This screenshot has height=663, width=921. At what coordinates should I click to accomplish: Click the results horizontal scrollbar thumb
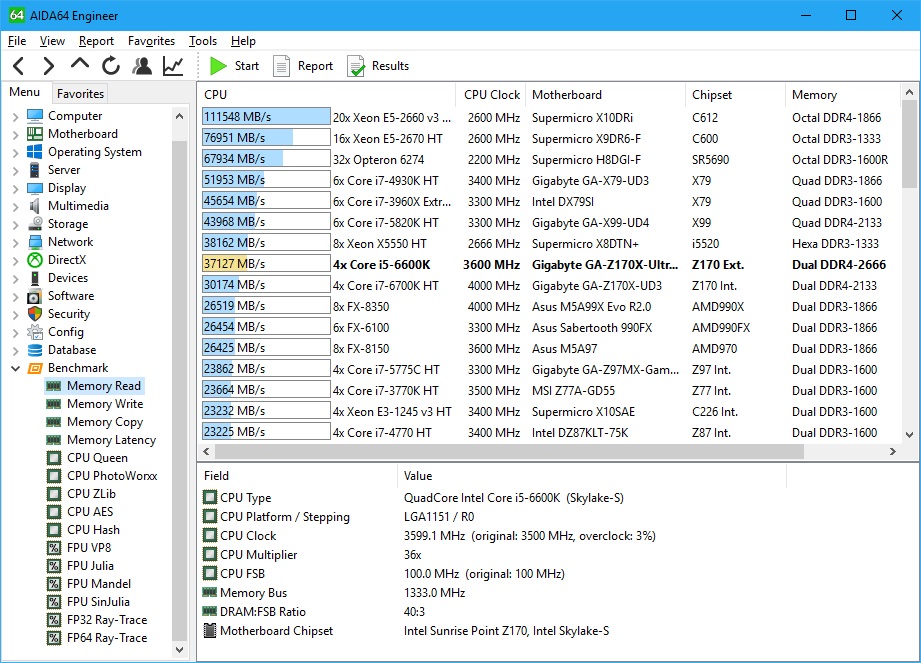coord(509,452)
